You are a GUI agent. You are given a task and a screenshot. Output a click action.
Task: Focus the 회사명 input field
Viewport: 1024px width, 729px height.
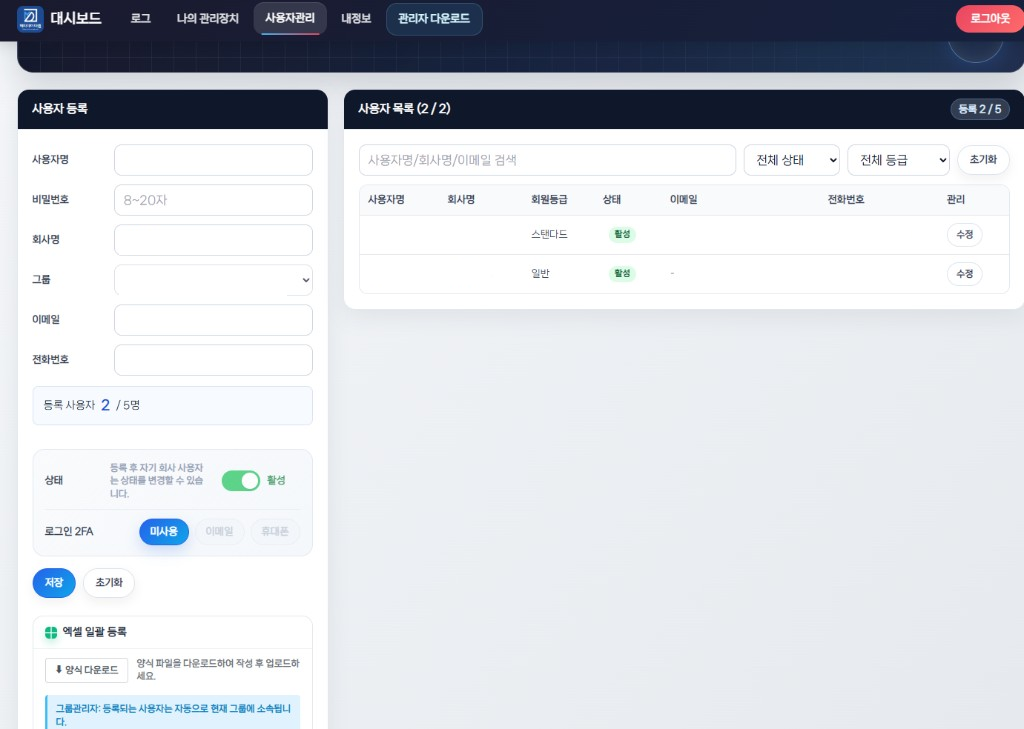point(214,240)
